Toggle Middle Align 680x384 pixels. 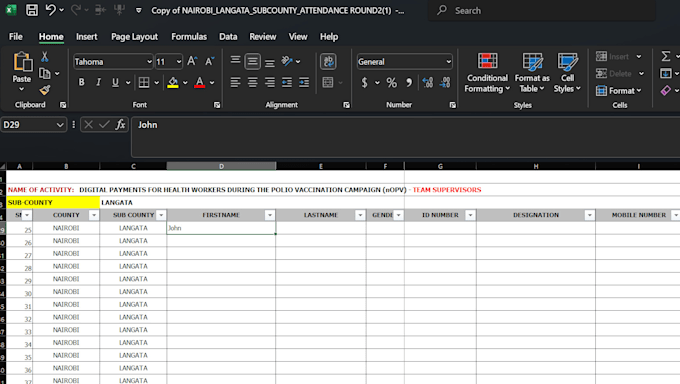coord(252,61)
